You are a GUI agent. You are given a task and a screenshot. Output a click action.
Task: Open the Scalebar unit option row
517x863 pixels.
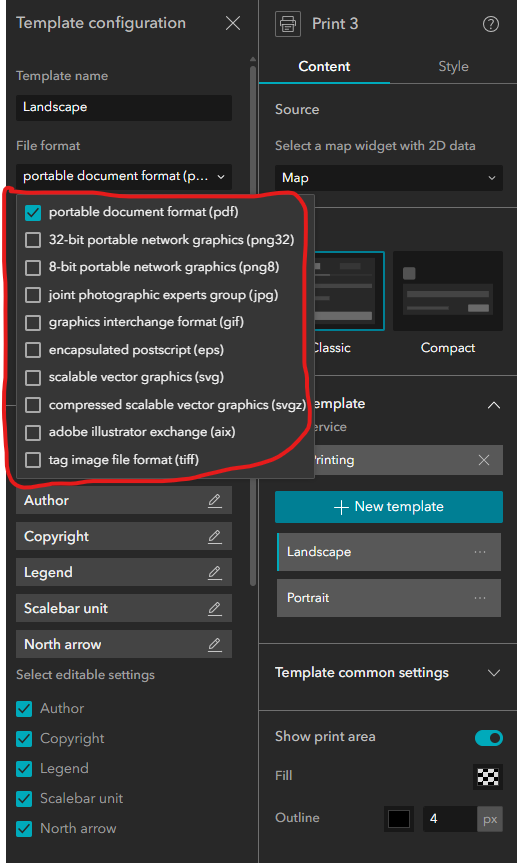(124, 608)
